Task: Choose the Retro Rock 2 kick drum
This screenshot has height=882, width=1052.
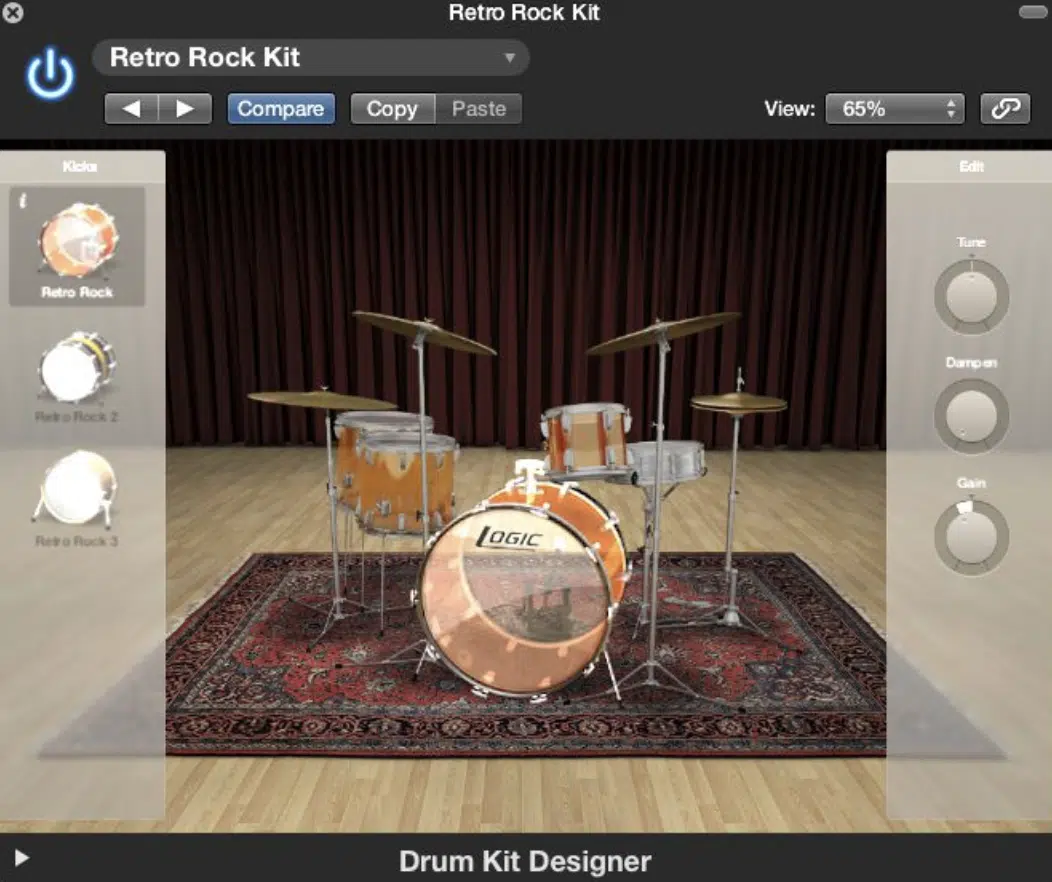Action: [x=76, y=377]
